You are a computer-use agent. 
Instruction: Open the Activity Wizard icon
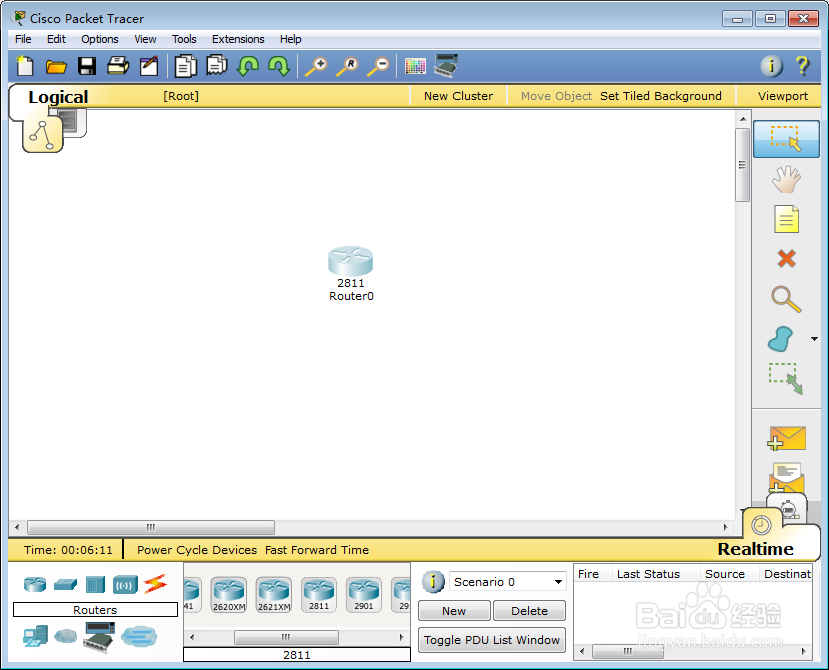pos(149,66)
